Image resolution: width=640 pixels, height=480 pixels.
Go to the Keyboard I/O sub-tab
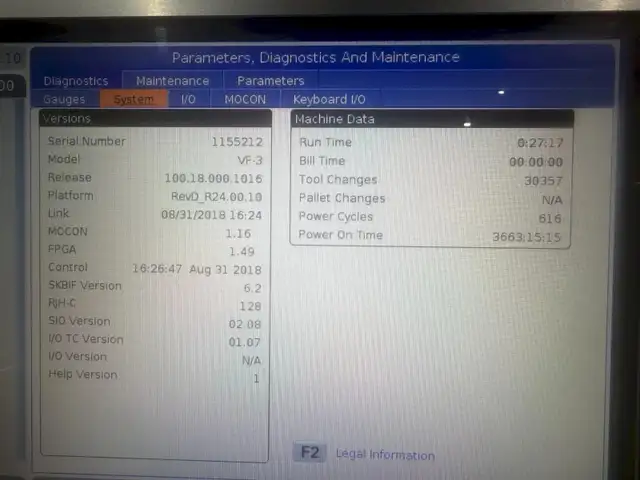[329, 99]
